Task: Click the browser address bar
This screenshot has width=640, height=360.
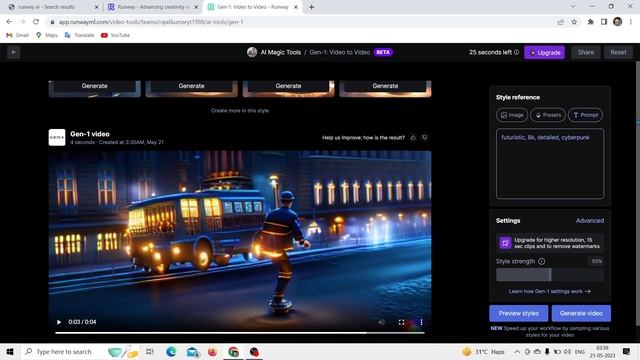Action: point(302,22)
